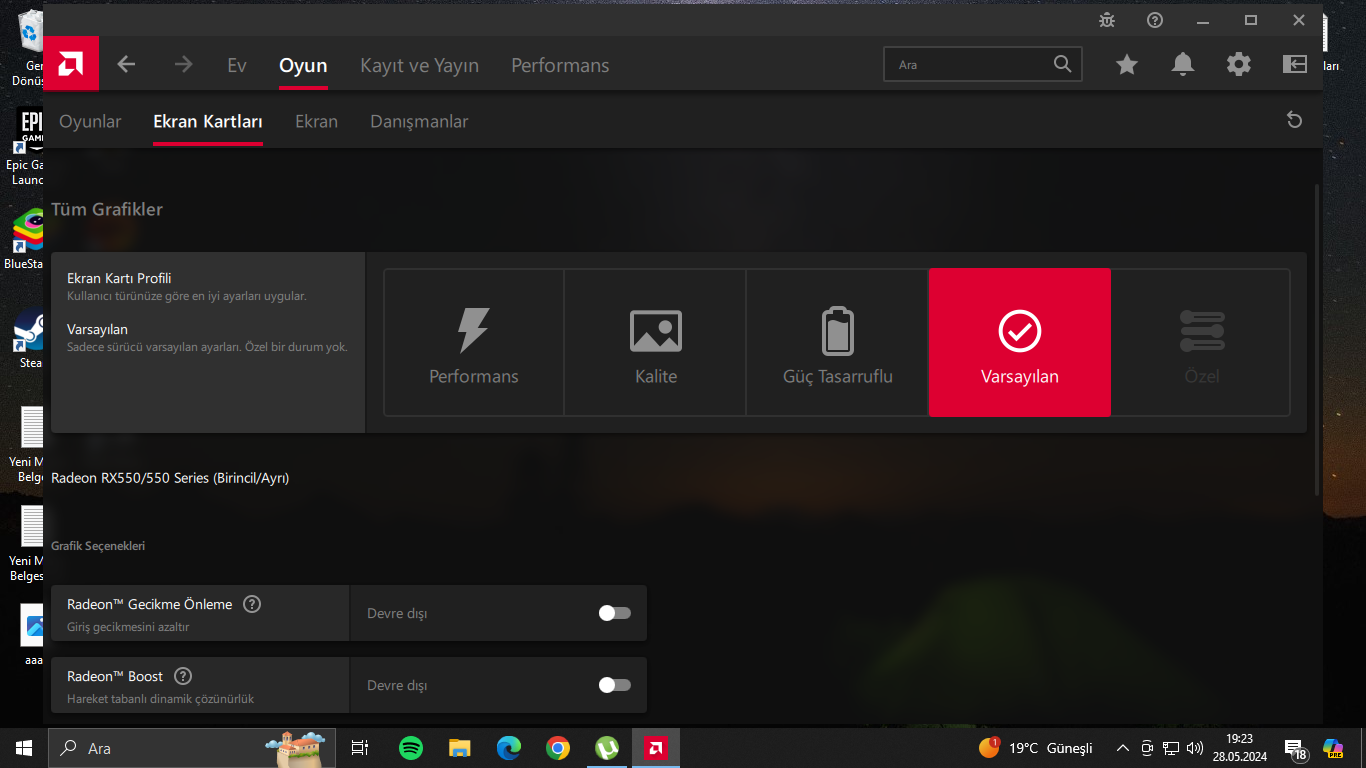1366x768 pixels.
Task: Open settings with the gear icon
Action: (x=1239, y=64)
